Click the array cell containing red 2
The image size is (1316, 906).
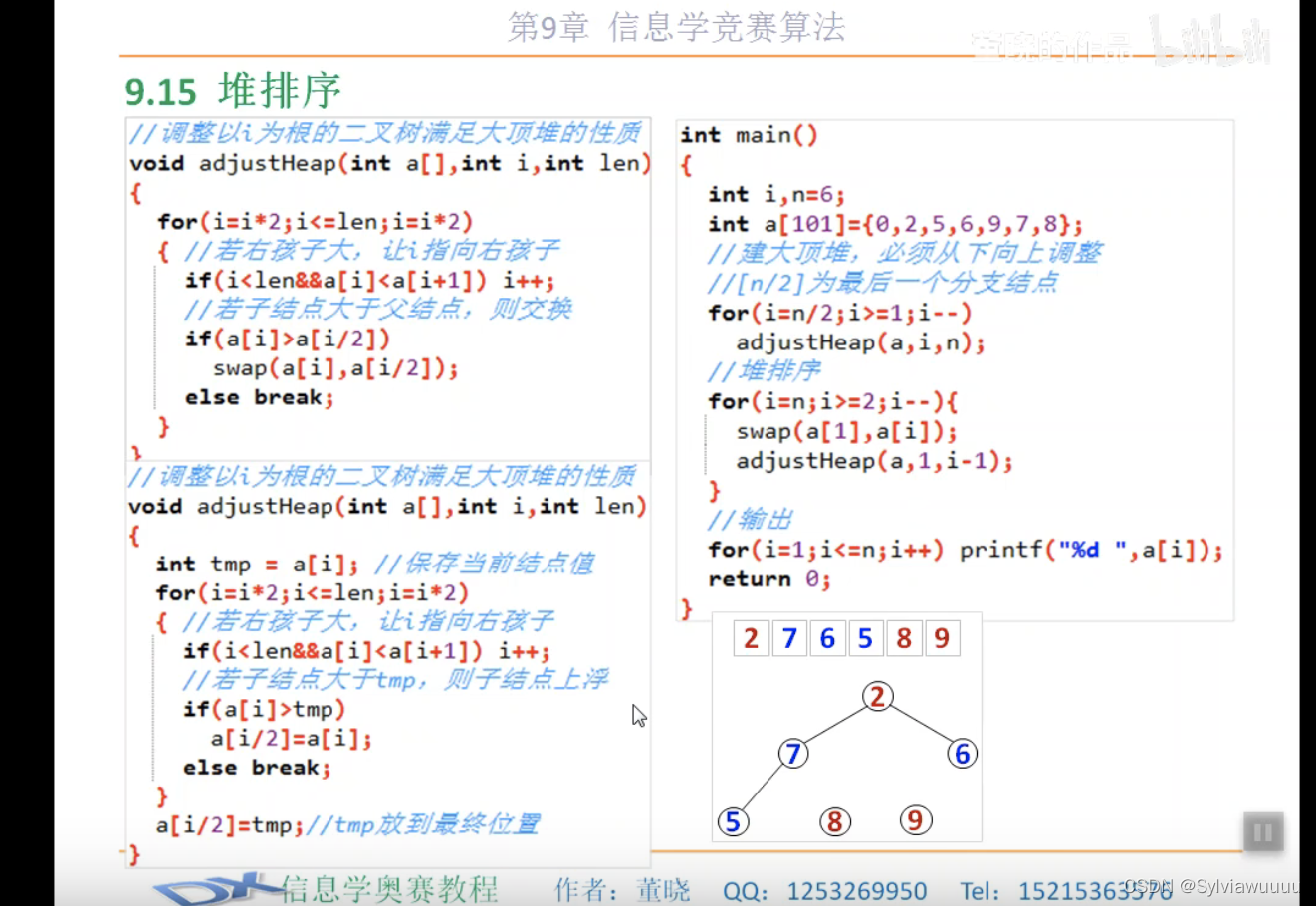click(x=752, y=638)
